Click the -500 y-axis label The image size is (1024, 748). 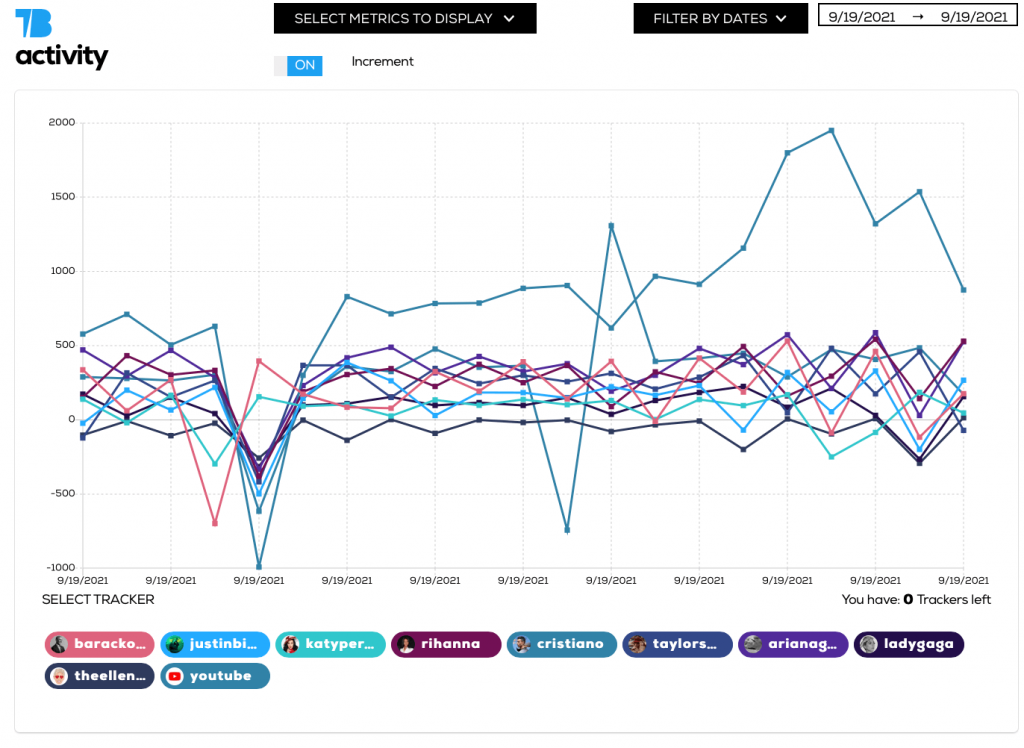tap(63, 493)
